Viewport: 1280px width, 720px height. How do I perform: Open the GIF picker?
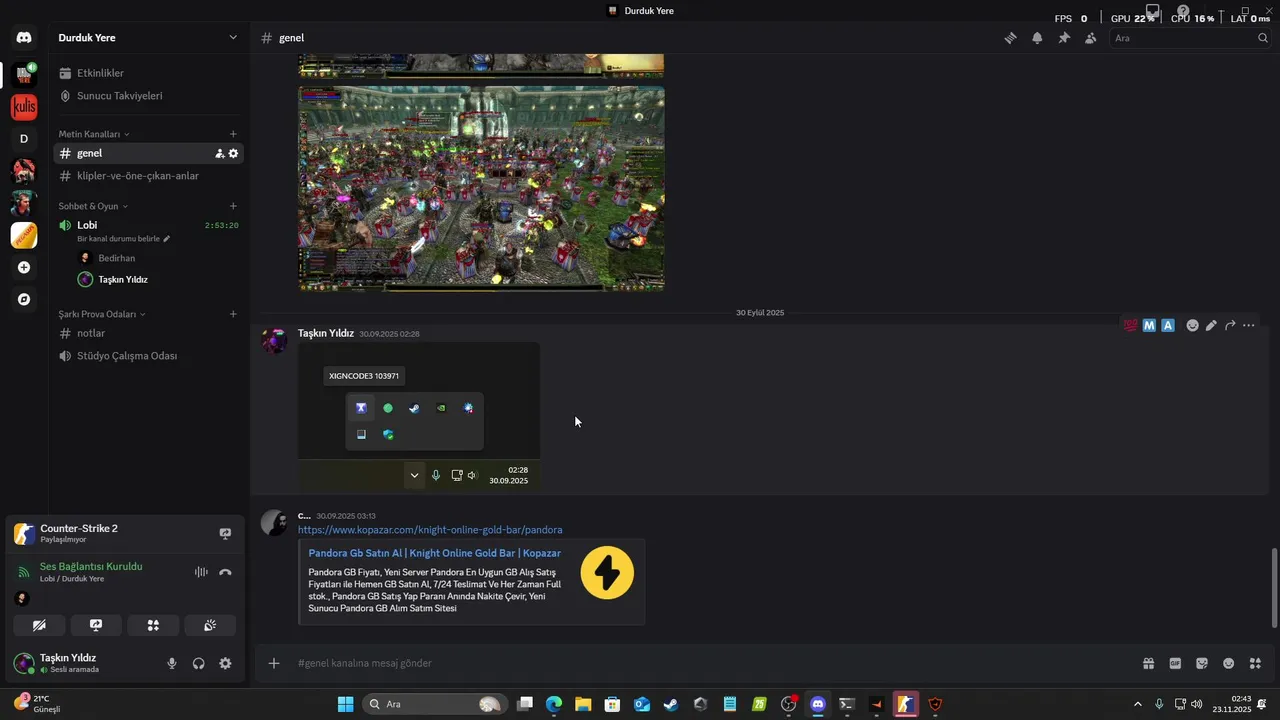point(1175,663)
